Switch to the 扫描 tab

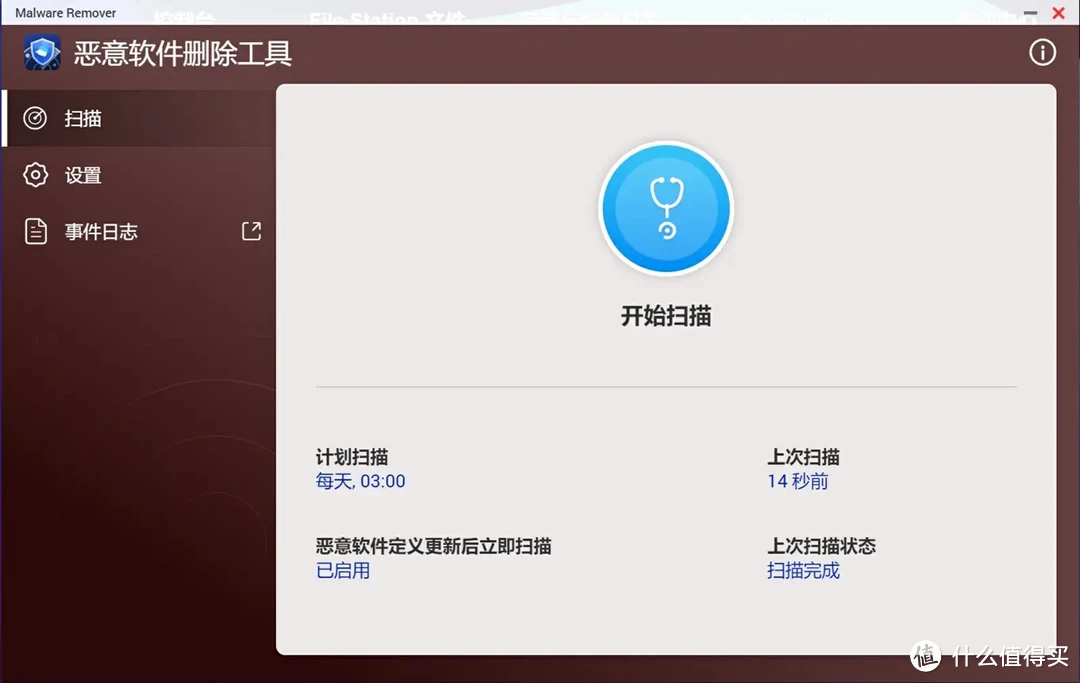pyautogui.click(x=82, y=118)
